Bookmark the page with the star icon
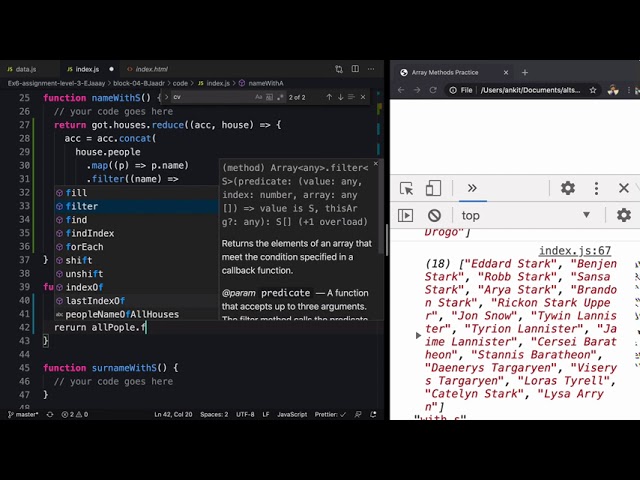 pos(593,90)
